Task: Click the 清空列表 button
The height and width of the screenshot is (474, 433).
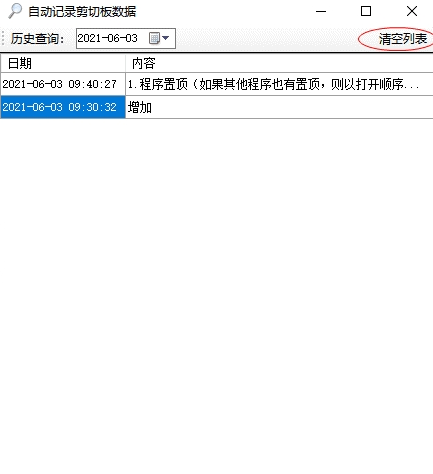Action: [x=403, y=39]
